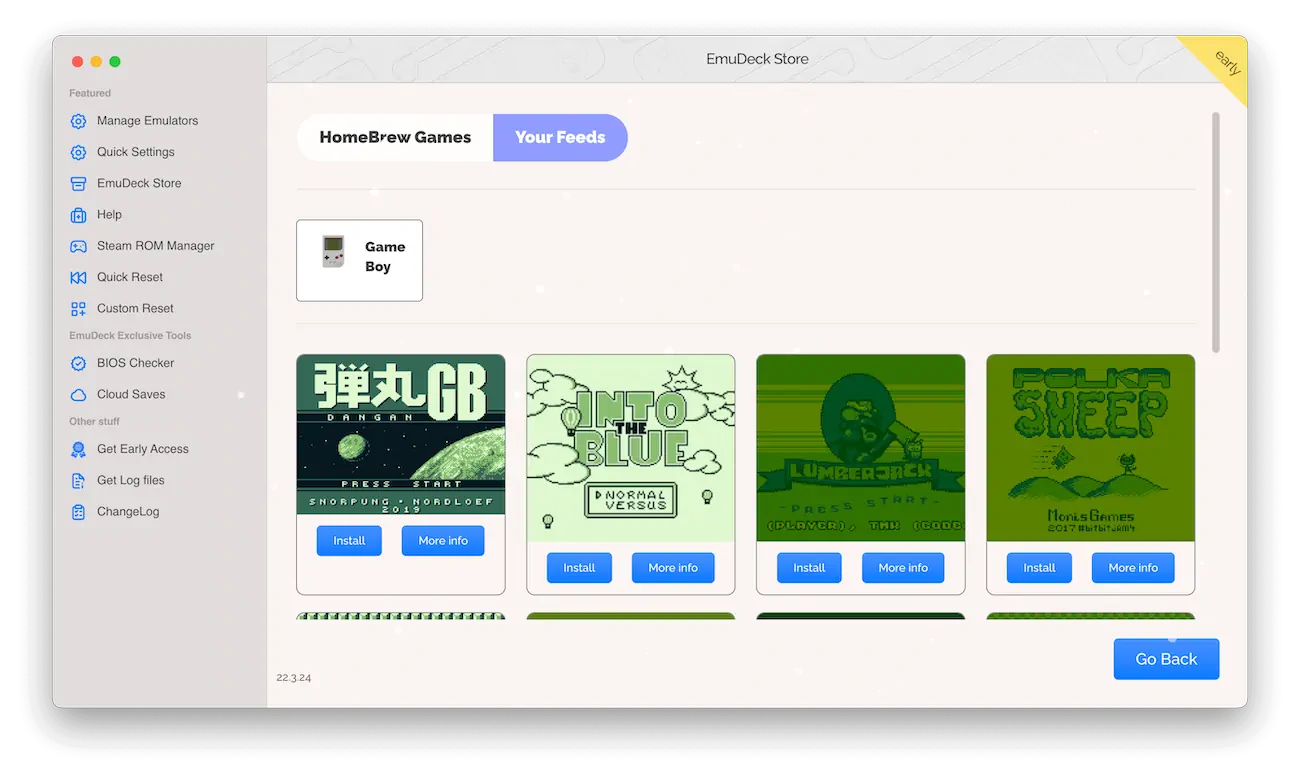Click the EmuDeck Store shop icon
Viewport: 1300px width, 777px height.
click(x=78, y=184)
